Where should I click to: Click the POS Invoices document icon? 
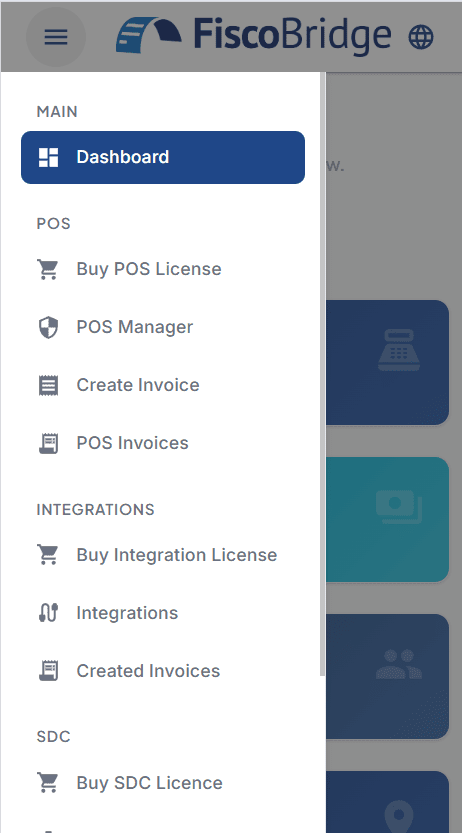[x=48, y=443]
